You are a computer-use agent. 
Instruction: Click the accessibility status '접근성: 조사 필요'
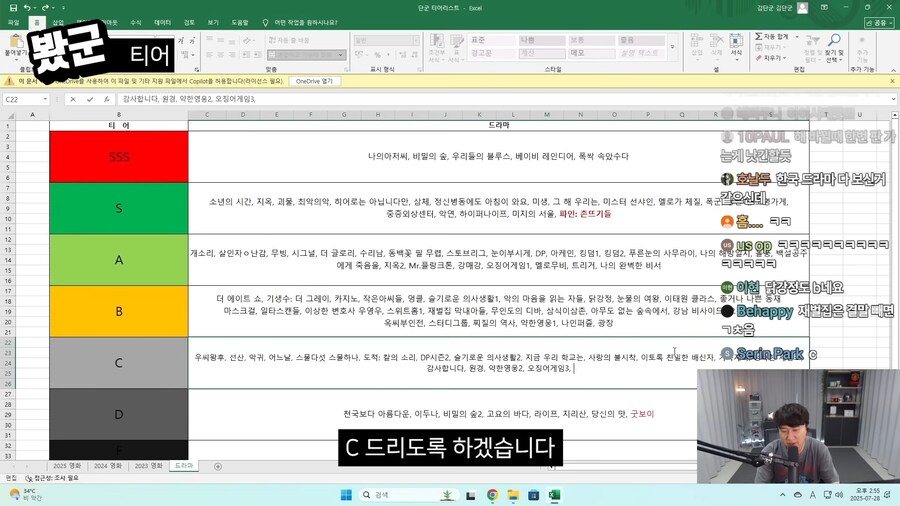tap(52, 478)
